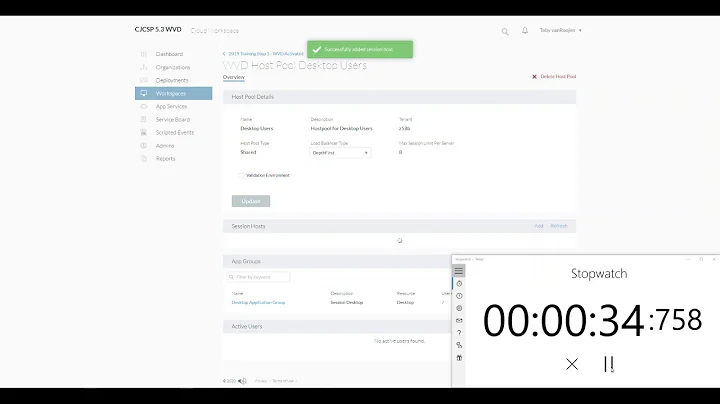Click the Admins sidebar label
This screenshot has width=720, height=404.
tap(165, 146)
